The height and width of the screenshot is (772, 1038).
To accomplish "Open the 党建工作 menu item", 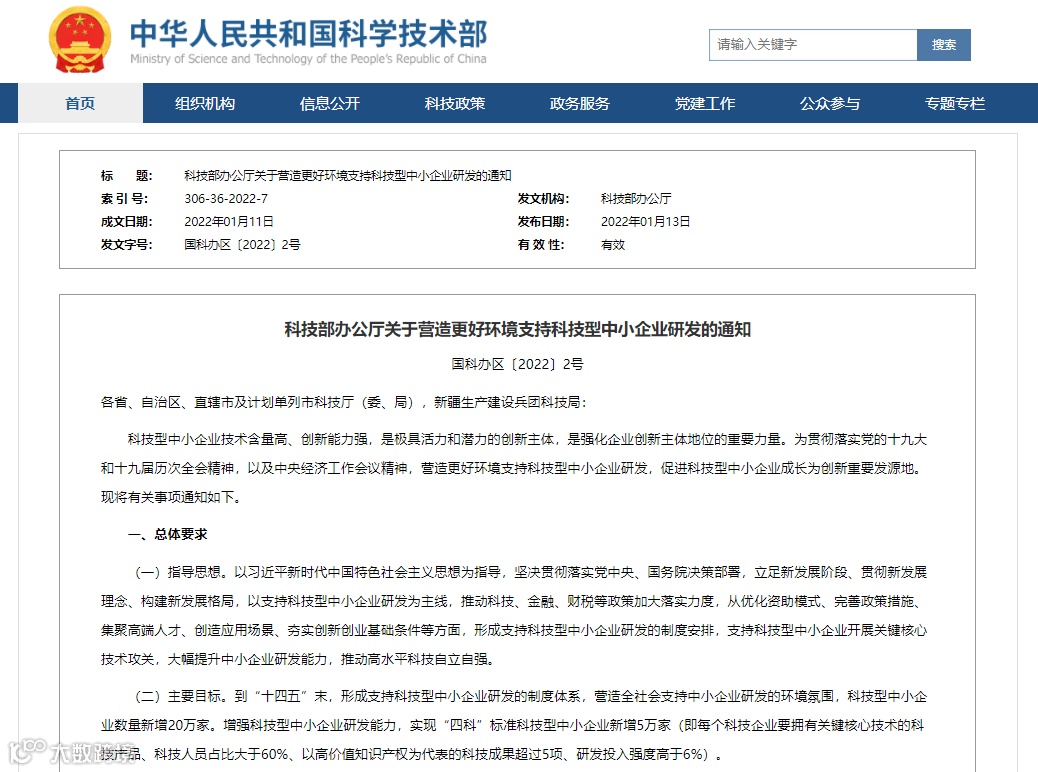I will click(x=705, y=103).
